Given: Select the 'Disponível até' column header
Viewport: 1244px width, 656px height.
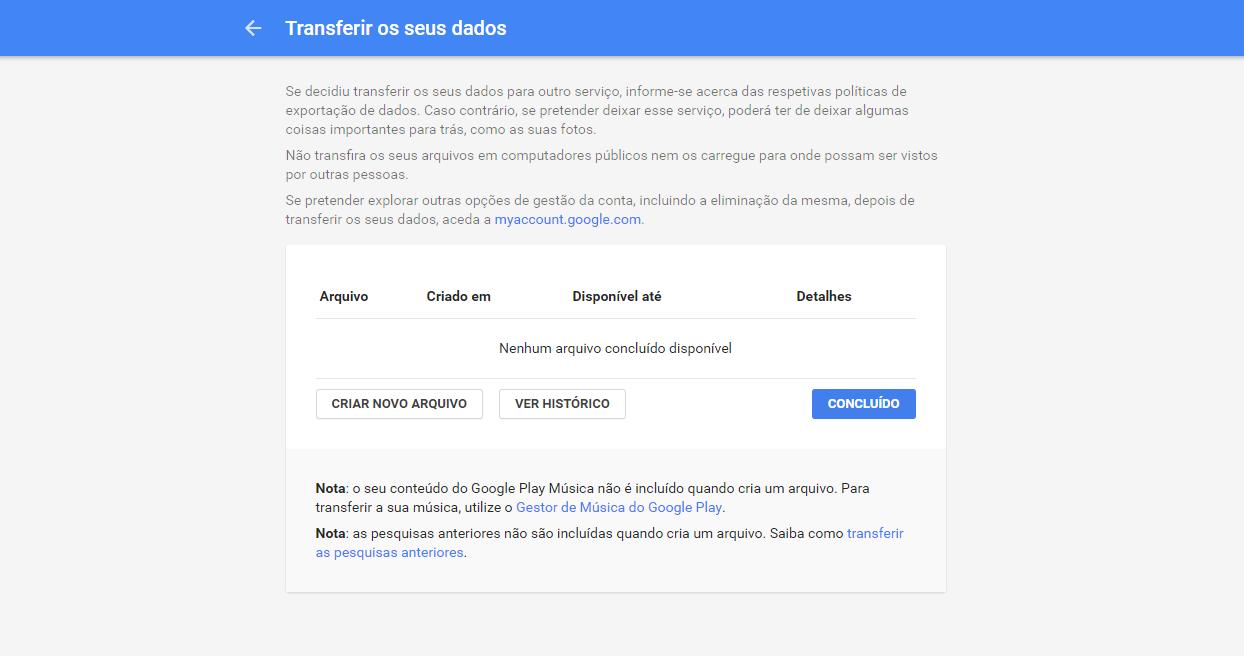Looking at the screenshot, I should click(x=616, y=296).
